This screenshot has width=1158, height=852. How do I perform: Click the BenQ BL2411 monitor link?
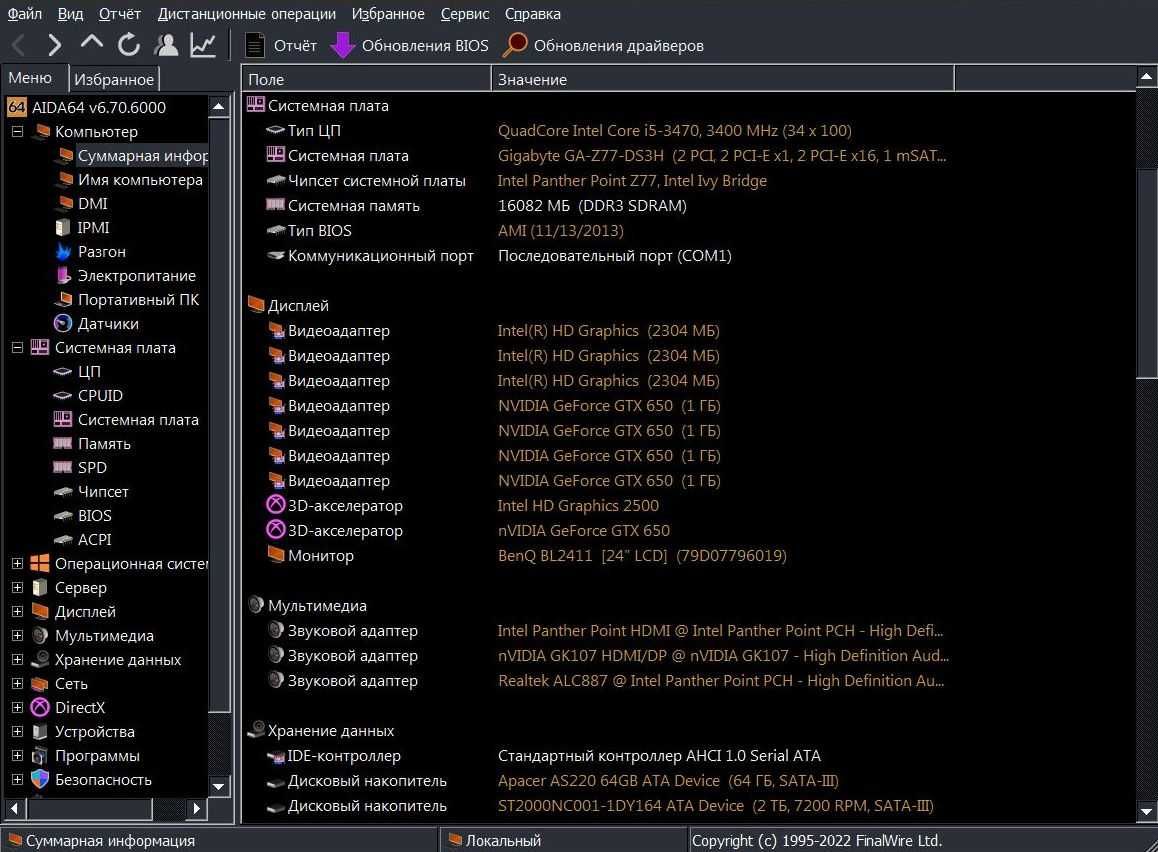pos(642,555)
